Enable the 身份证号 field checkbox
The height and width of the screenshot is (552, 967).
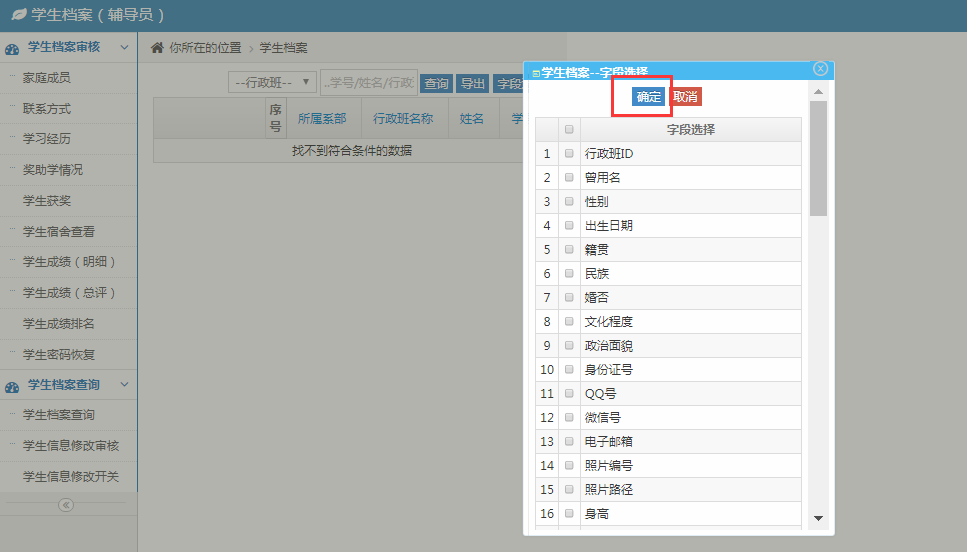click(569, 369)
